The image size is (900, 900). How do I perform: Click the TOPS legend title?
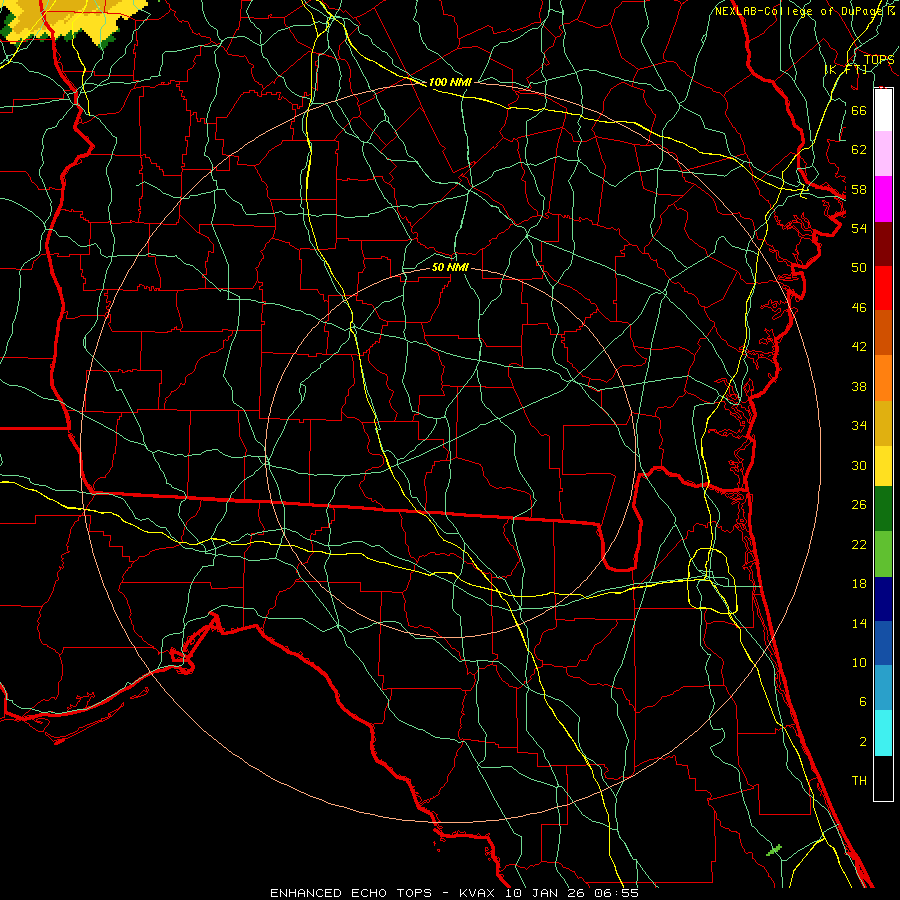tap(879, 59)
